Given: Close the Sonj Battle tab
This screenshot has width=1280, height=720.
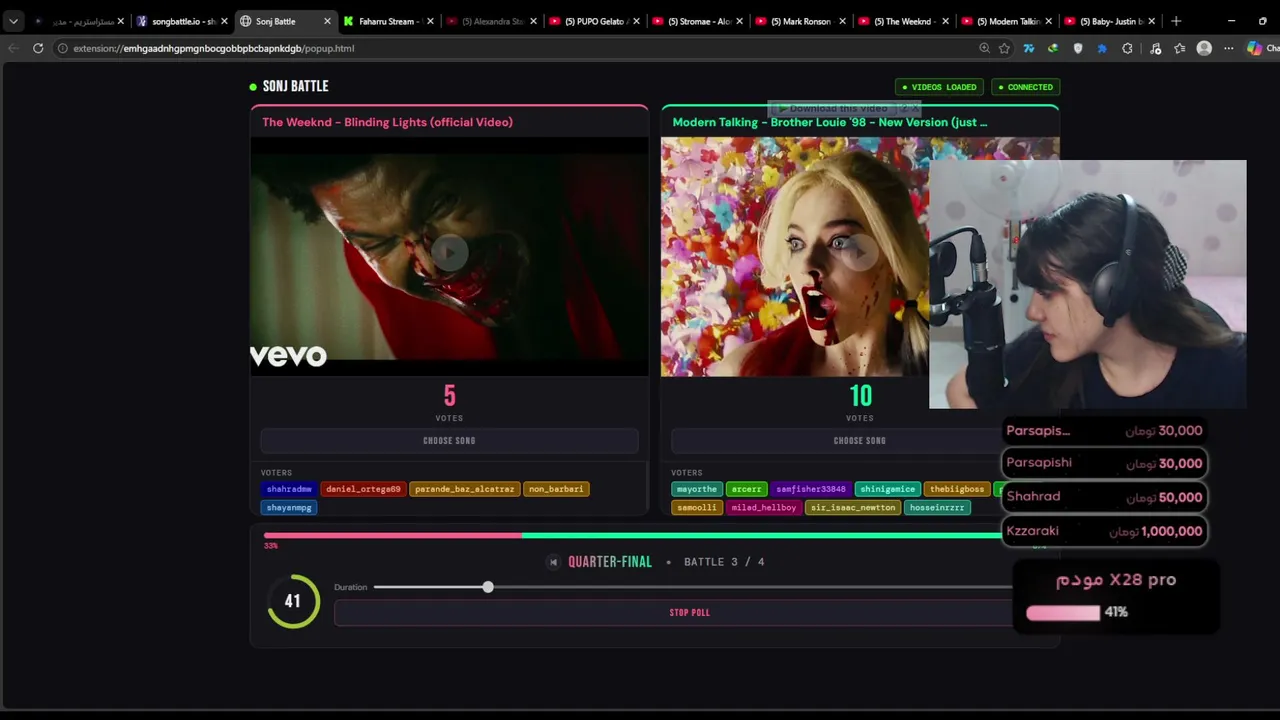Looking at the screenshot, I should 327,21.
